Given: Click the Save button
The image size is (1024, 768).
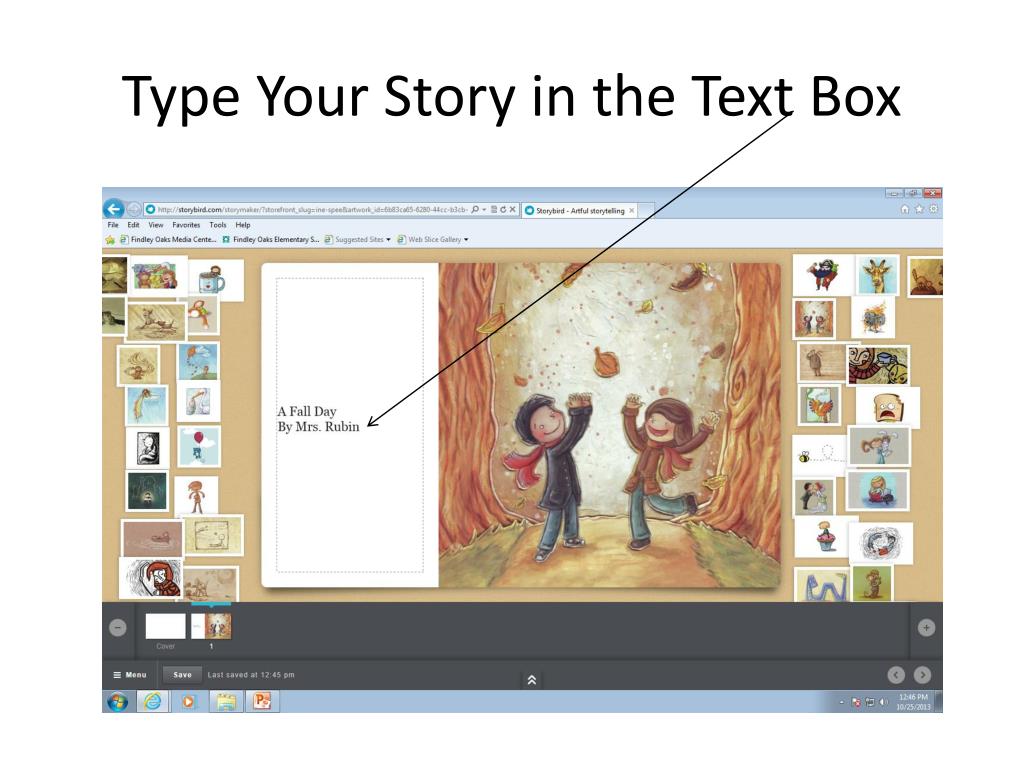Looking at the screenshot, I should tap(182, 675).
